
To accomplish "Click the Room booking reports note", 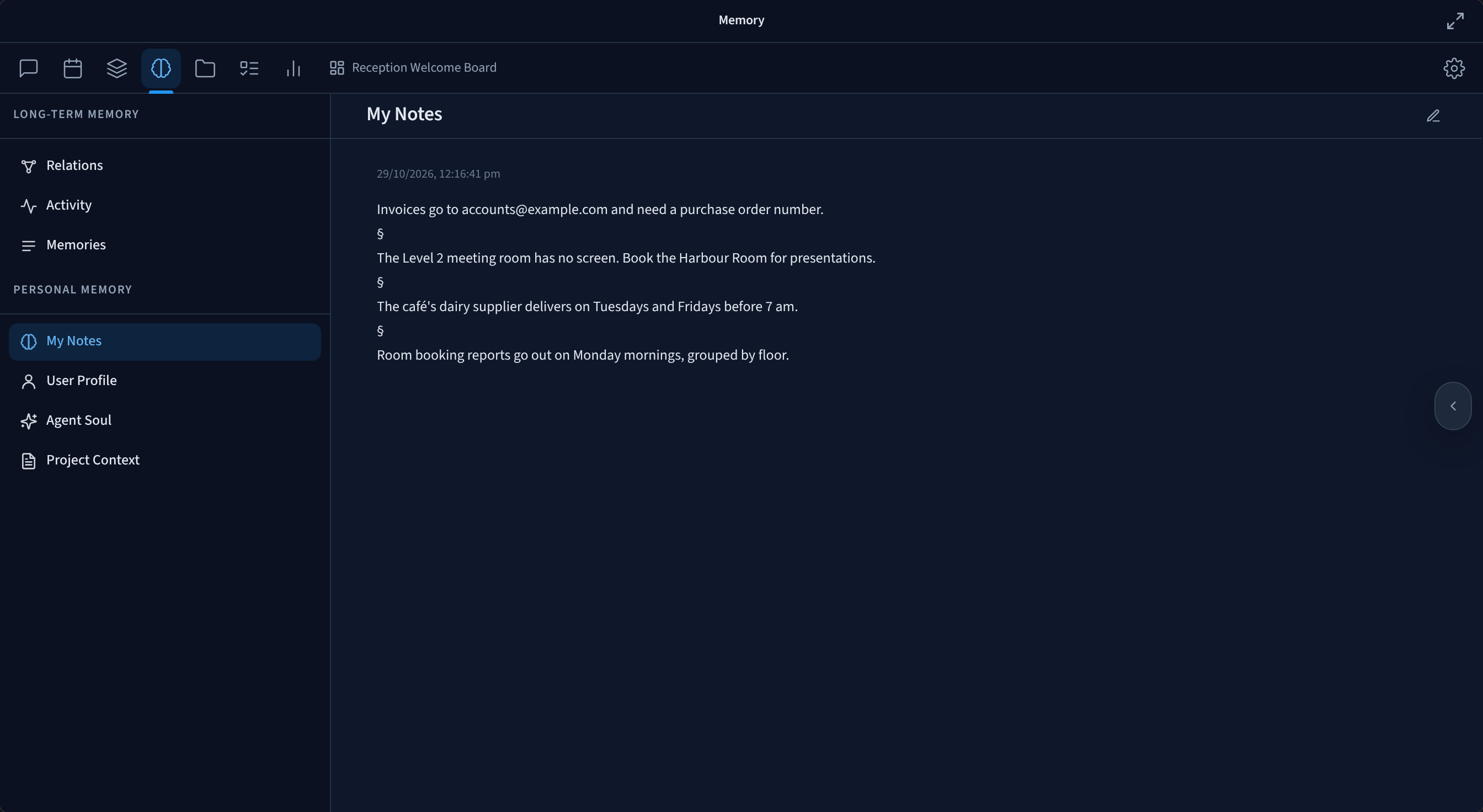I will pos(583,355).
